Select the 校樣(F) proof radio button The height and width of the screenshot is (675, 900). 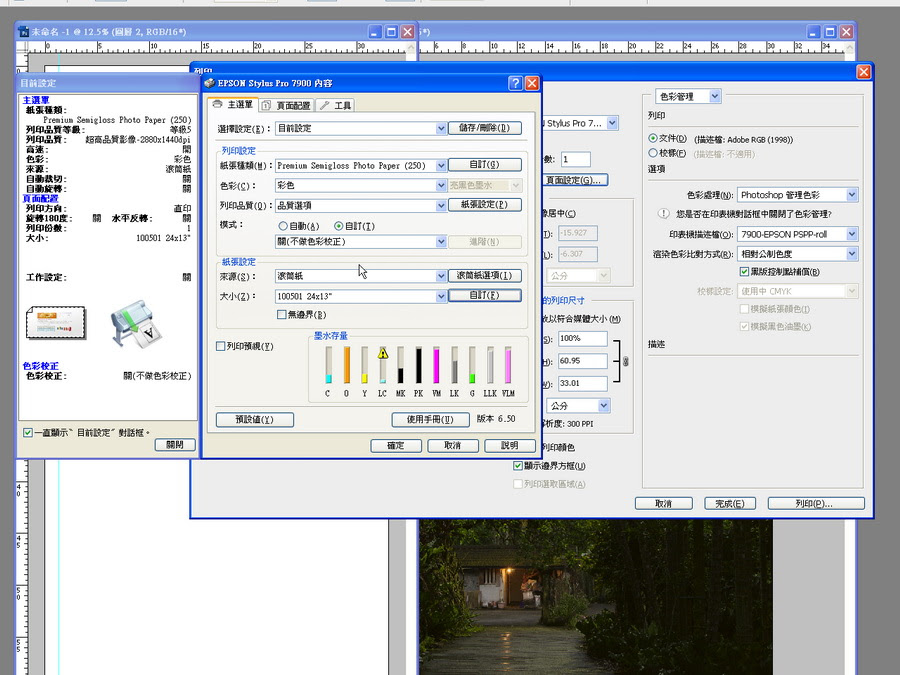(x=653, y=153)
